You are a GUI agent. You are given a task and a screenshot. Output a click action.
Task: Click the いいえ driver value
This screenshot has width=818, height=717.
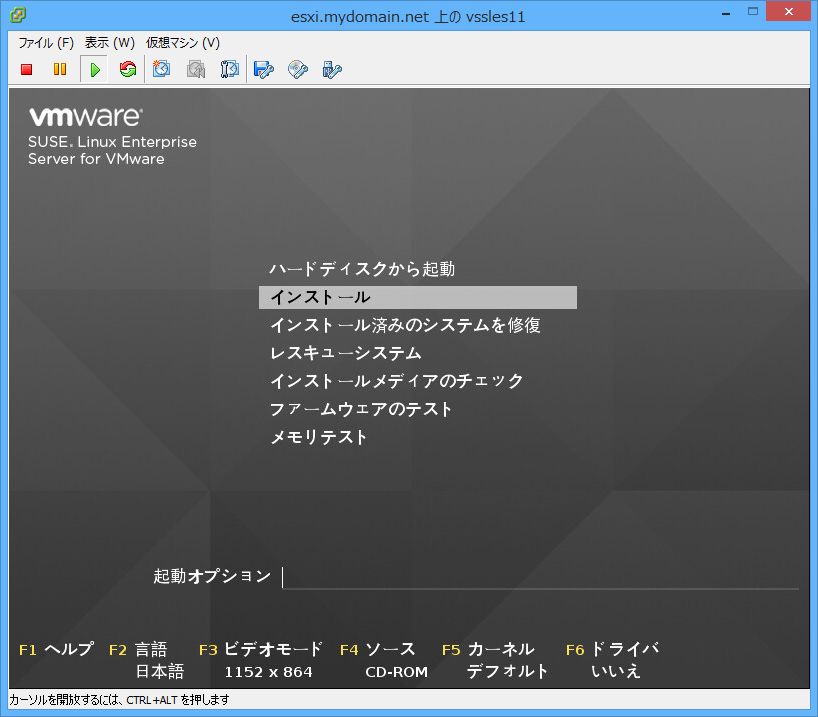click(x=616, y=672)
